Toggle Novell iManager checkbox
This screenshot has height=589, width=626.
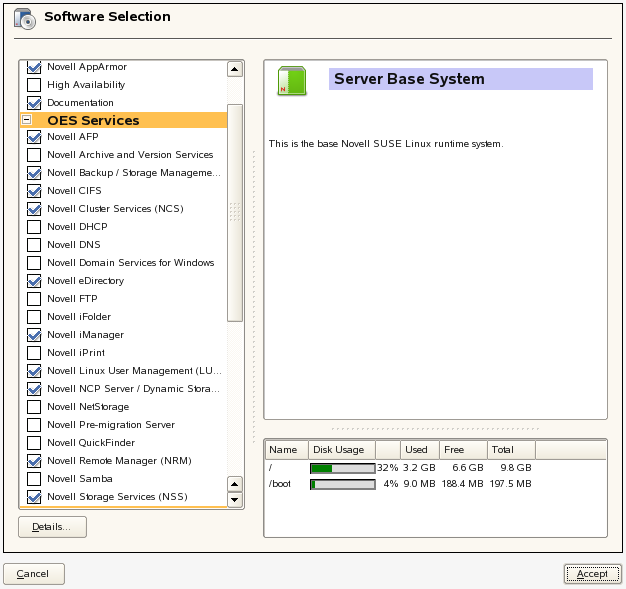[34, 335]
